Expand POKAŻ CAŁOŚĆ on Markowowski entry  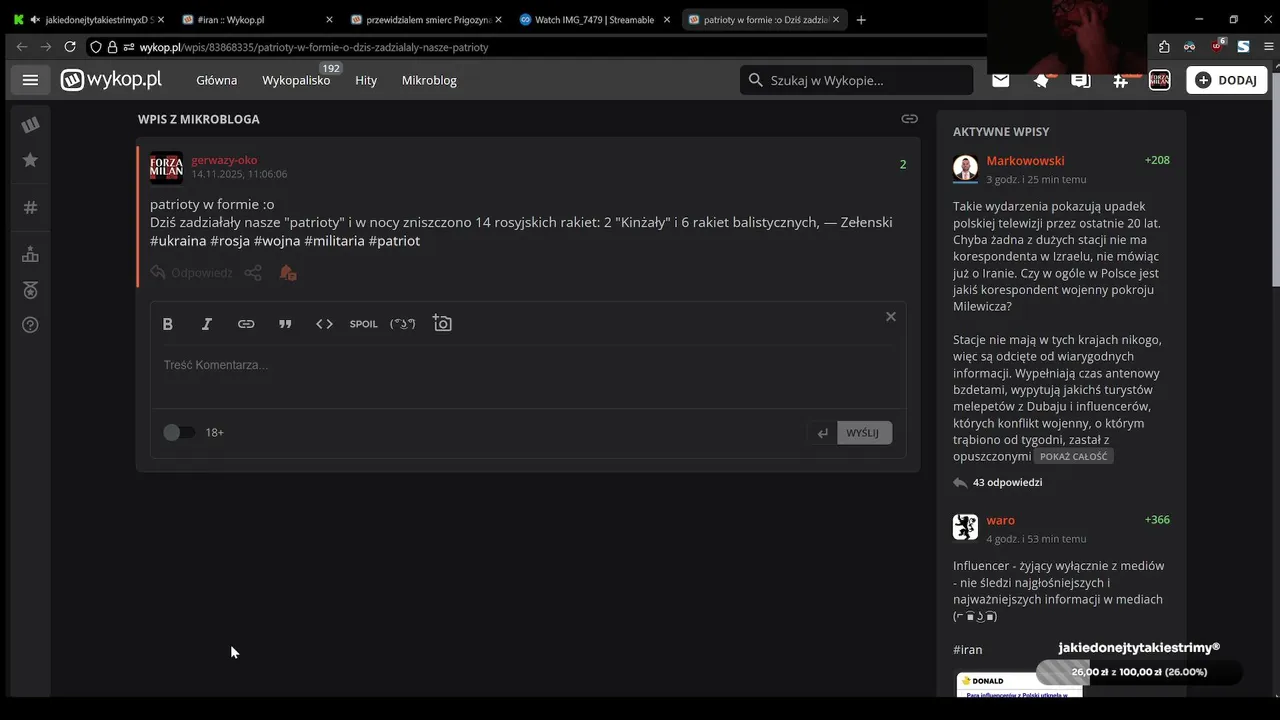click(1074, 456)
